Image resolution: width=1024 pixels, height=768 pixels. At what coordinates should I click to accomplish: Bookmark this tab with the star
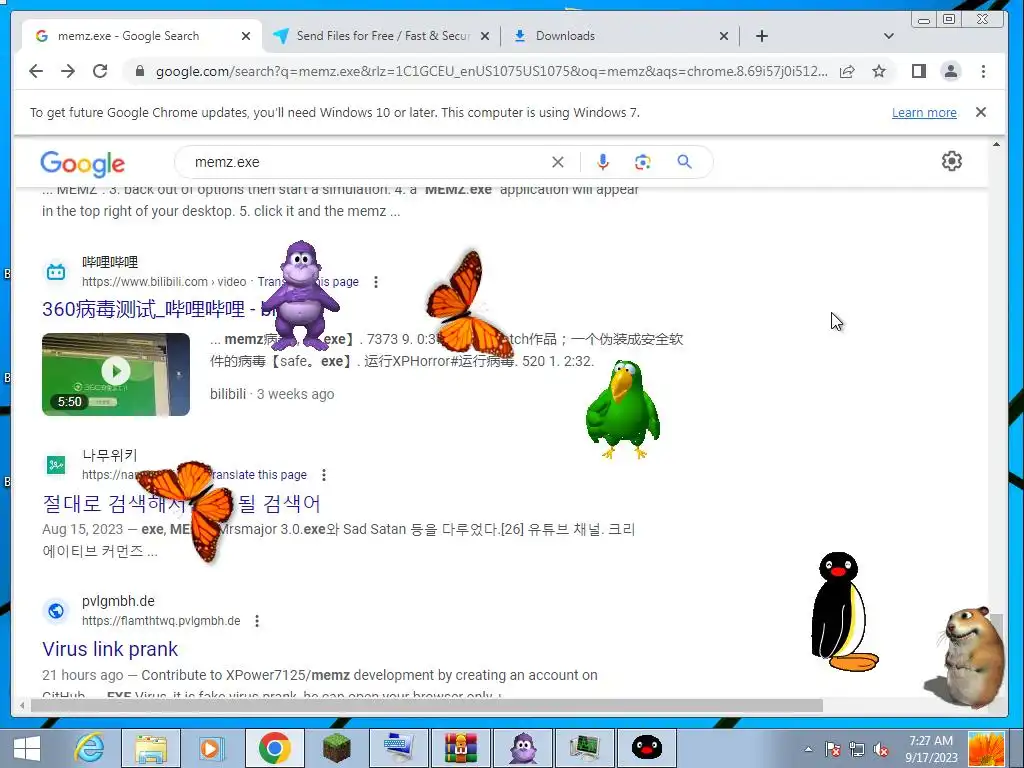point(879,71)
